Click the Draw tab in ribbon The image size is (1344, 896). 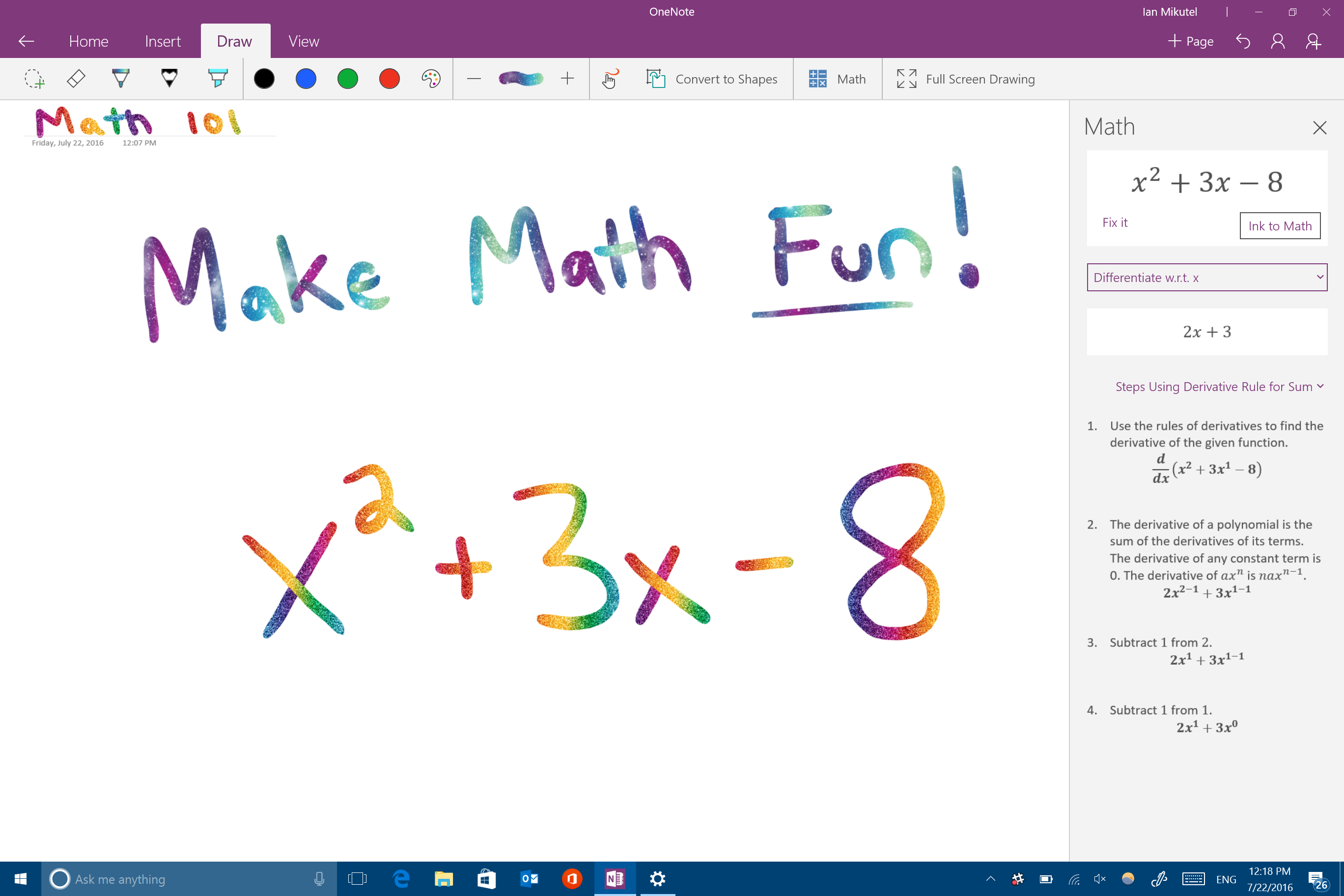(x=234, y=40)
